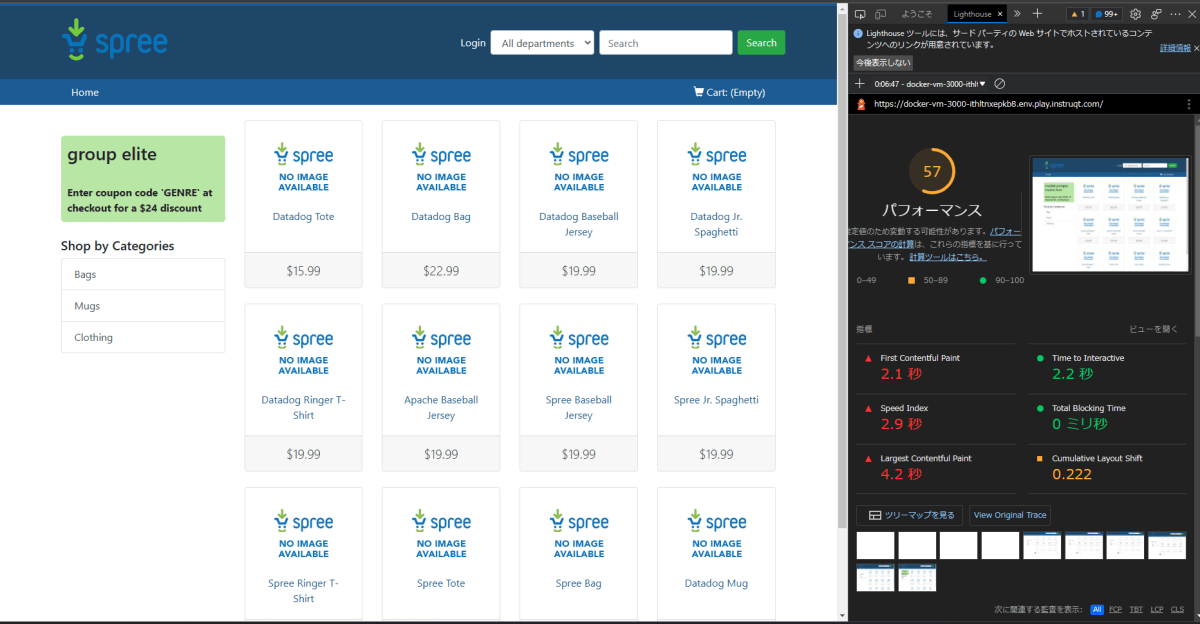The height and width of the screenshot is (624, 1200).
Task: Click the Login link
Action: tap(473, 43)
